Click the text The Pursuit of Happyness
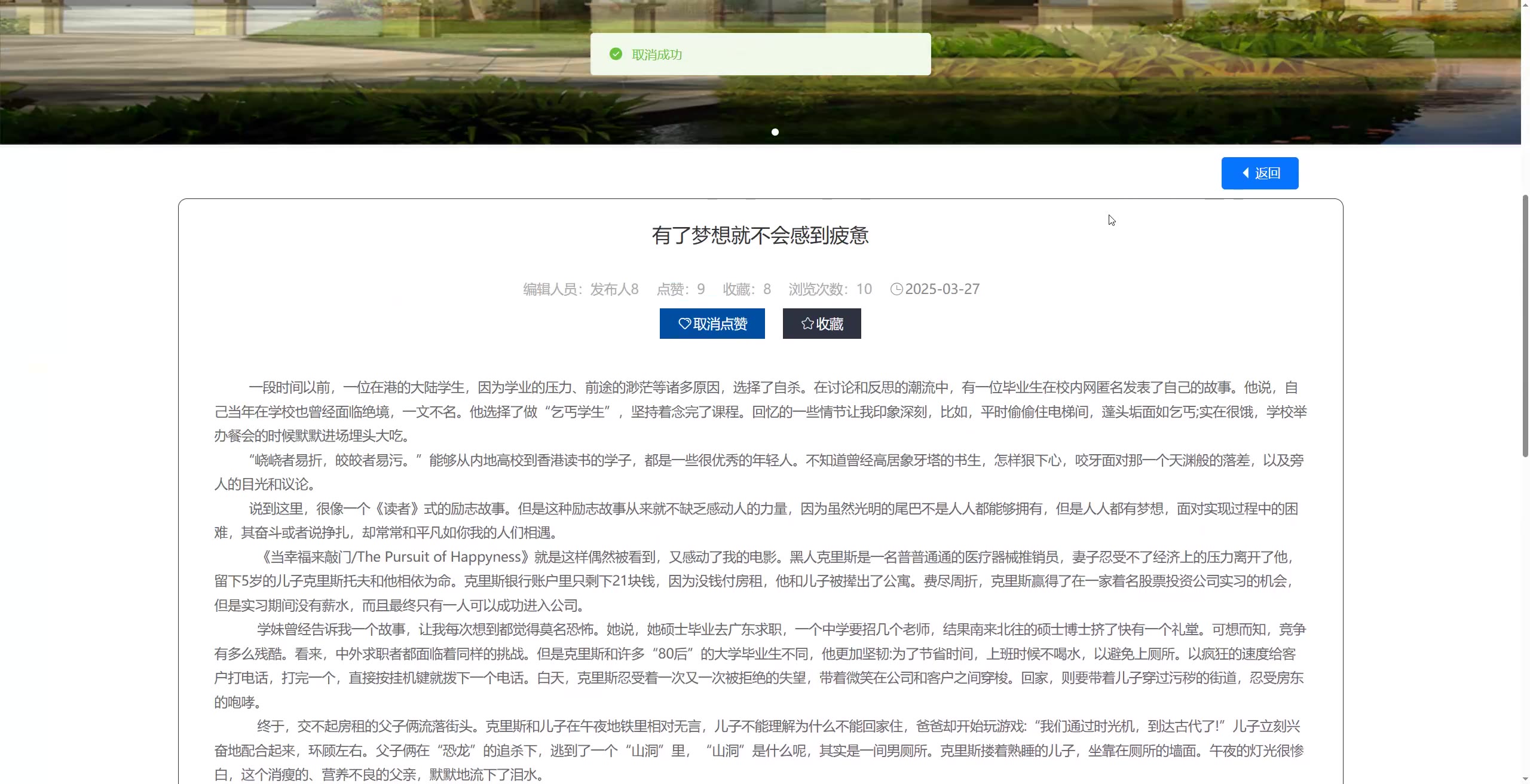The image size is (1530, 784). [439, 557]
